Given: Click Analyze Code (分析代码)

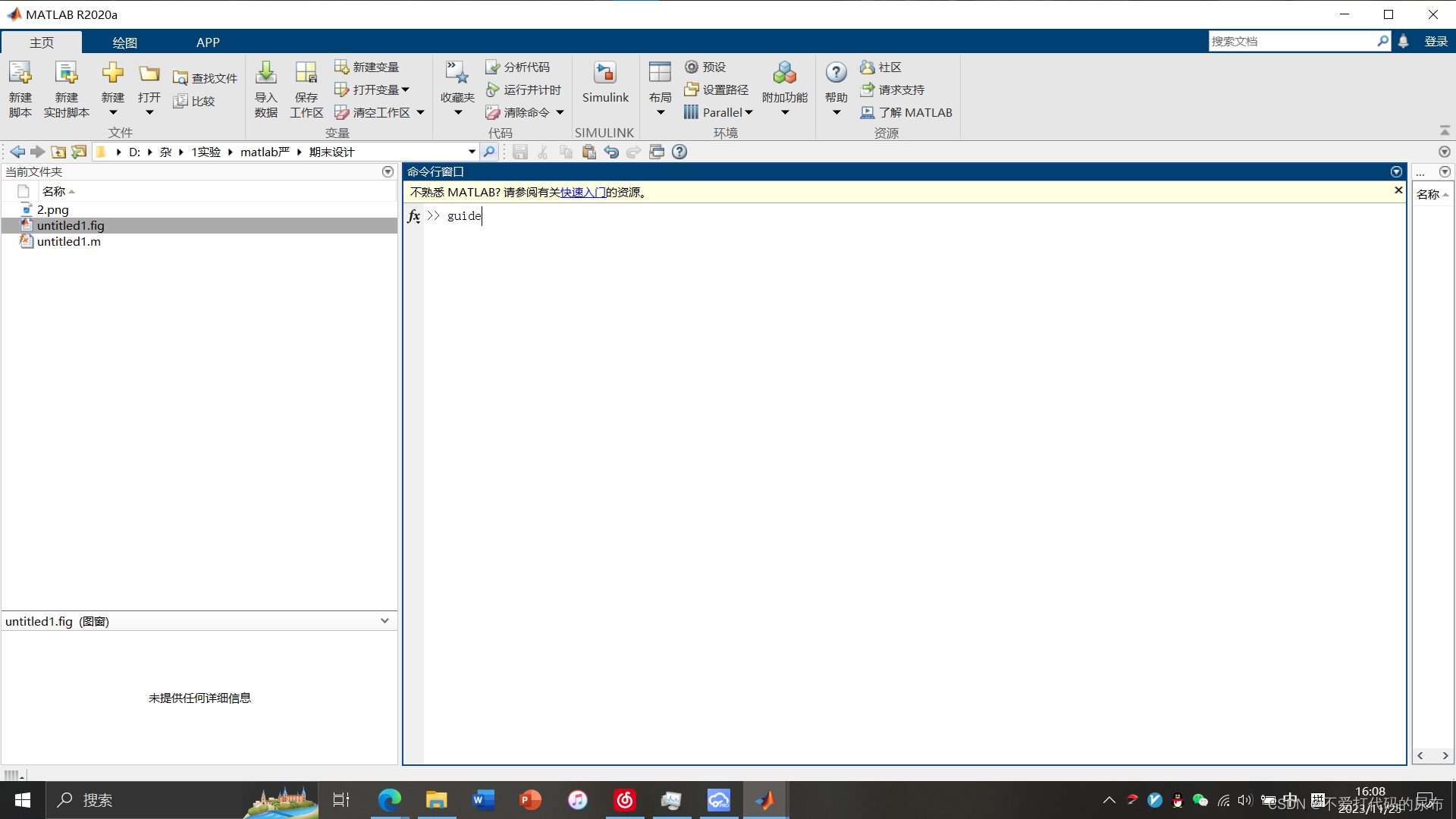Looking at the screenshot, I should coord(518,67).
